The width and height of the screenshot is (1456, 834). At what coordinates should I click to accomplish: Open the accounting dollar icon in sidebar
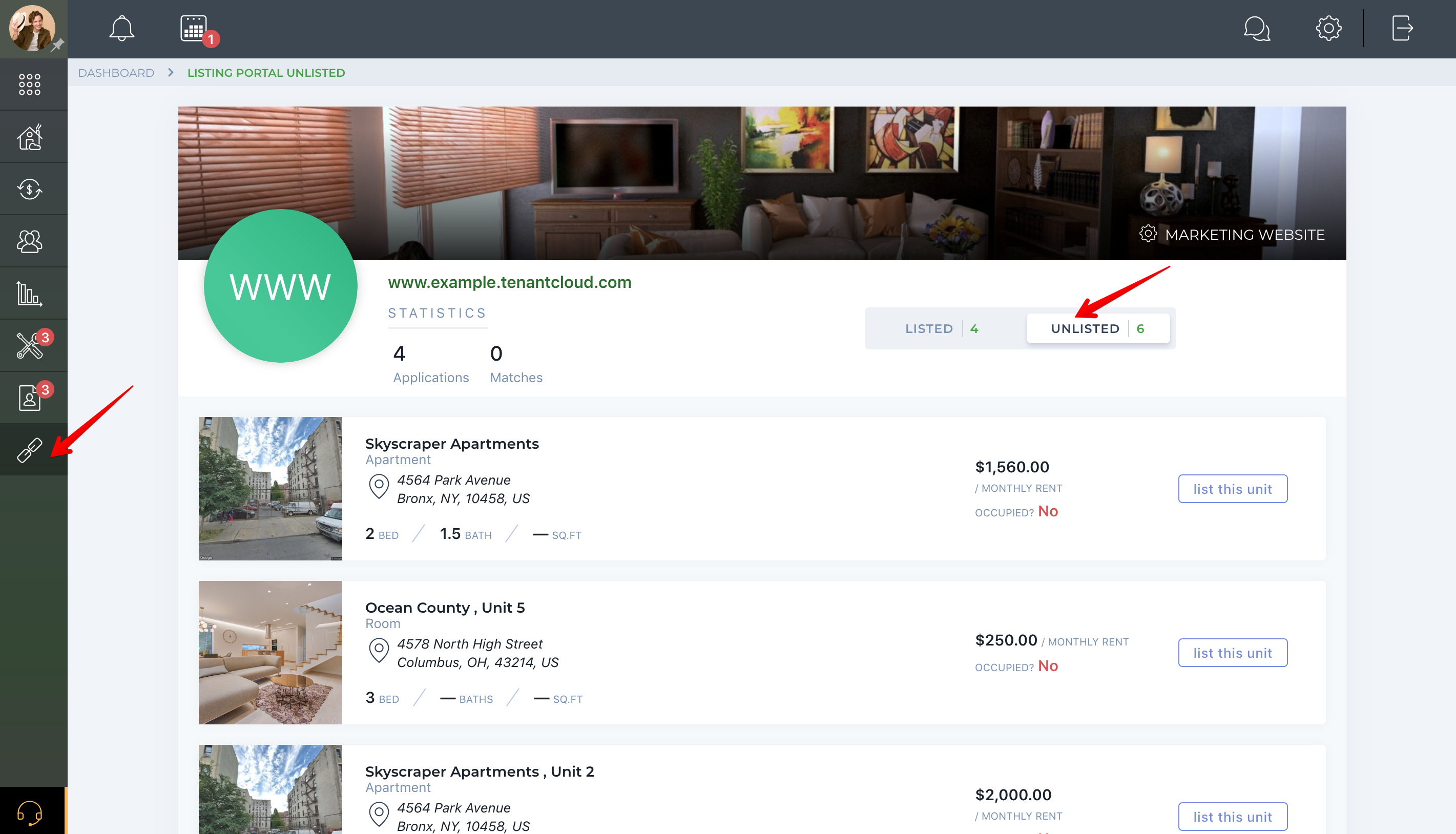tap(30, 189)
